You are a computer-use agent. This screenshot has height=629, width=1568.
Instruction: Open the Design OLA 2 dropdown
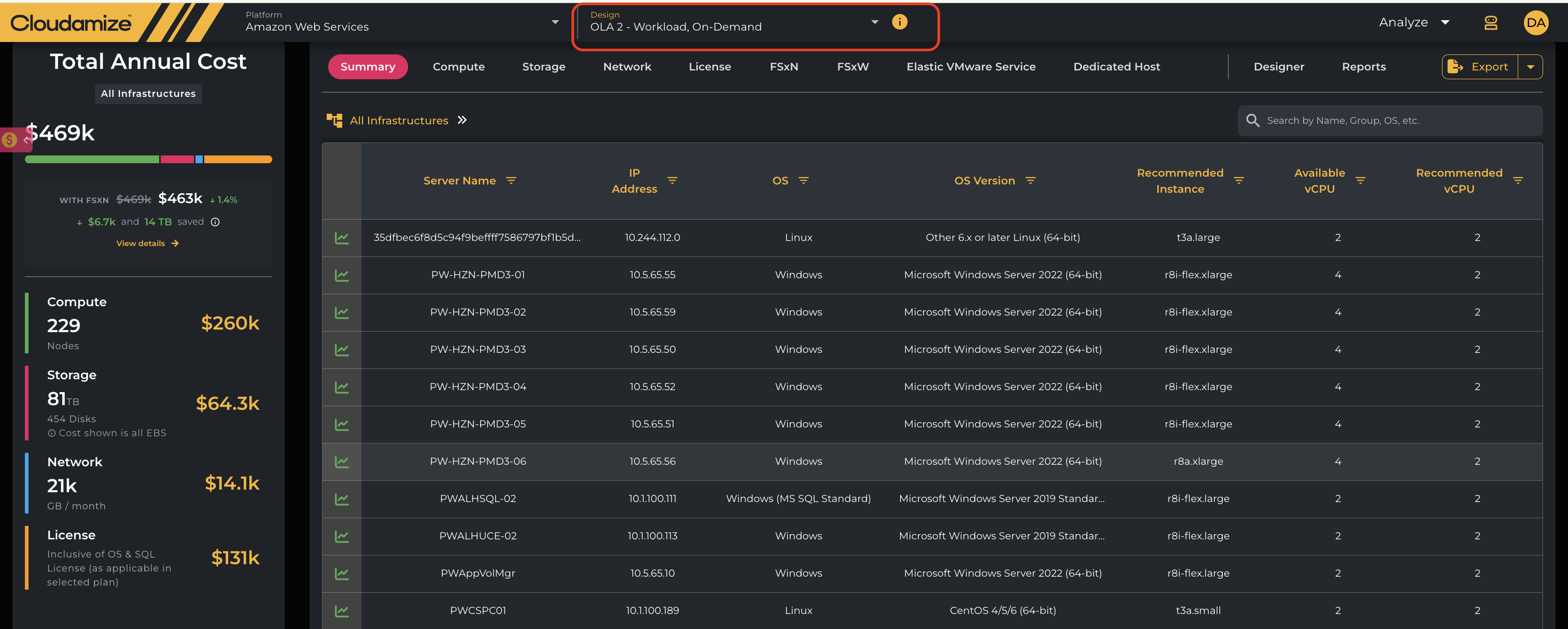(735, 22)
